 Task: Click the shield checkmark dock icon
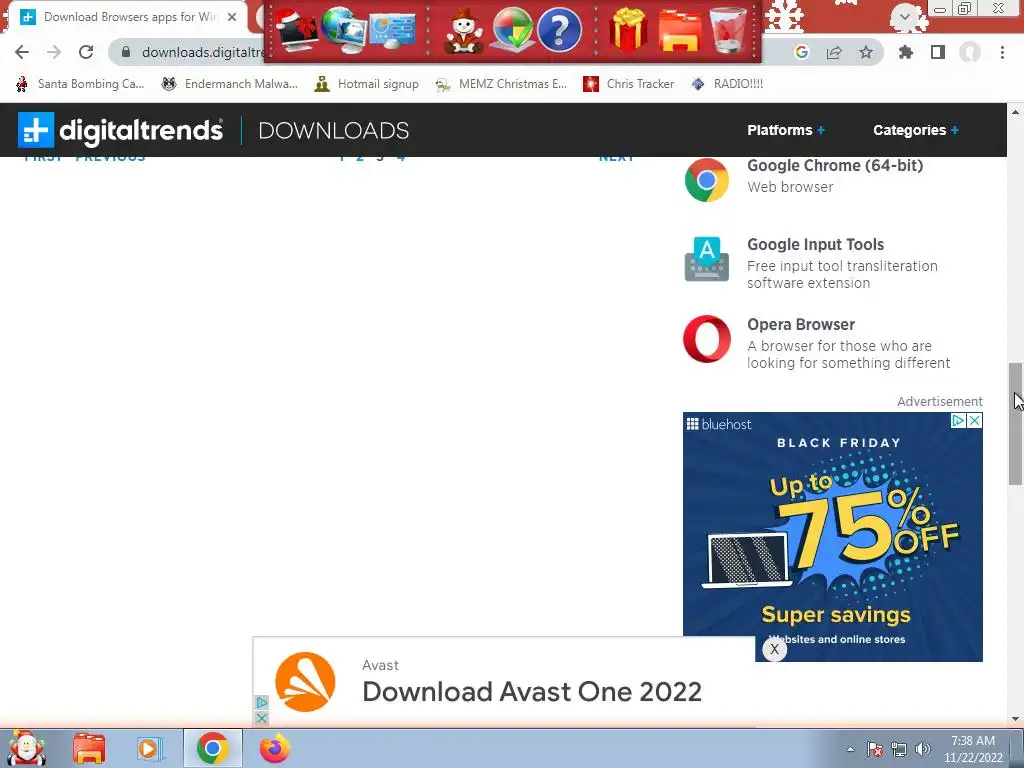513,30
